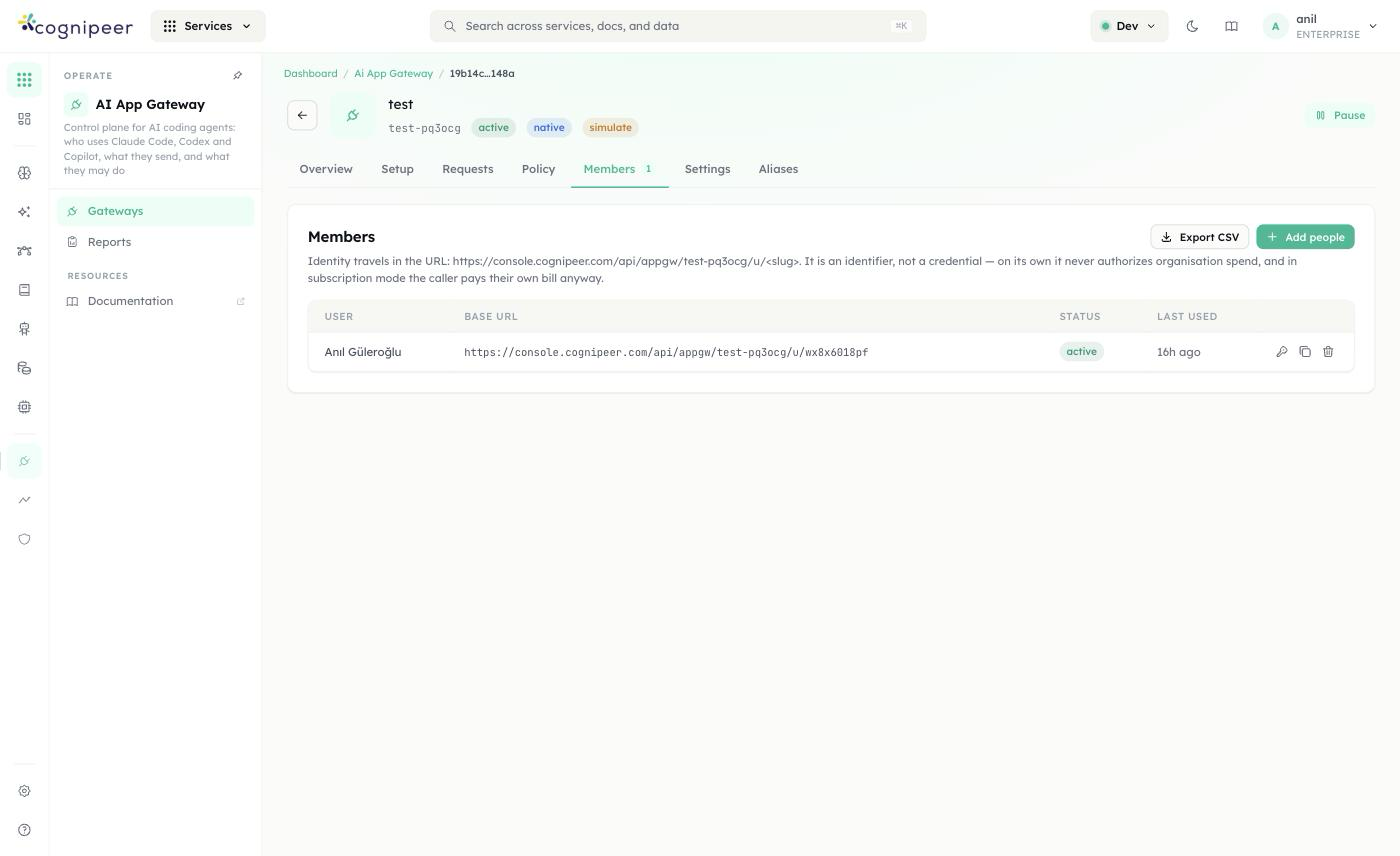Click the simulate badge under test title
Screen dimensions: 1400x856
[610, 128]
